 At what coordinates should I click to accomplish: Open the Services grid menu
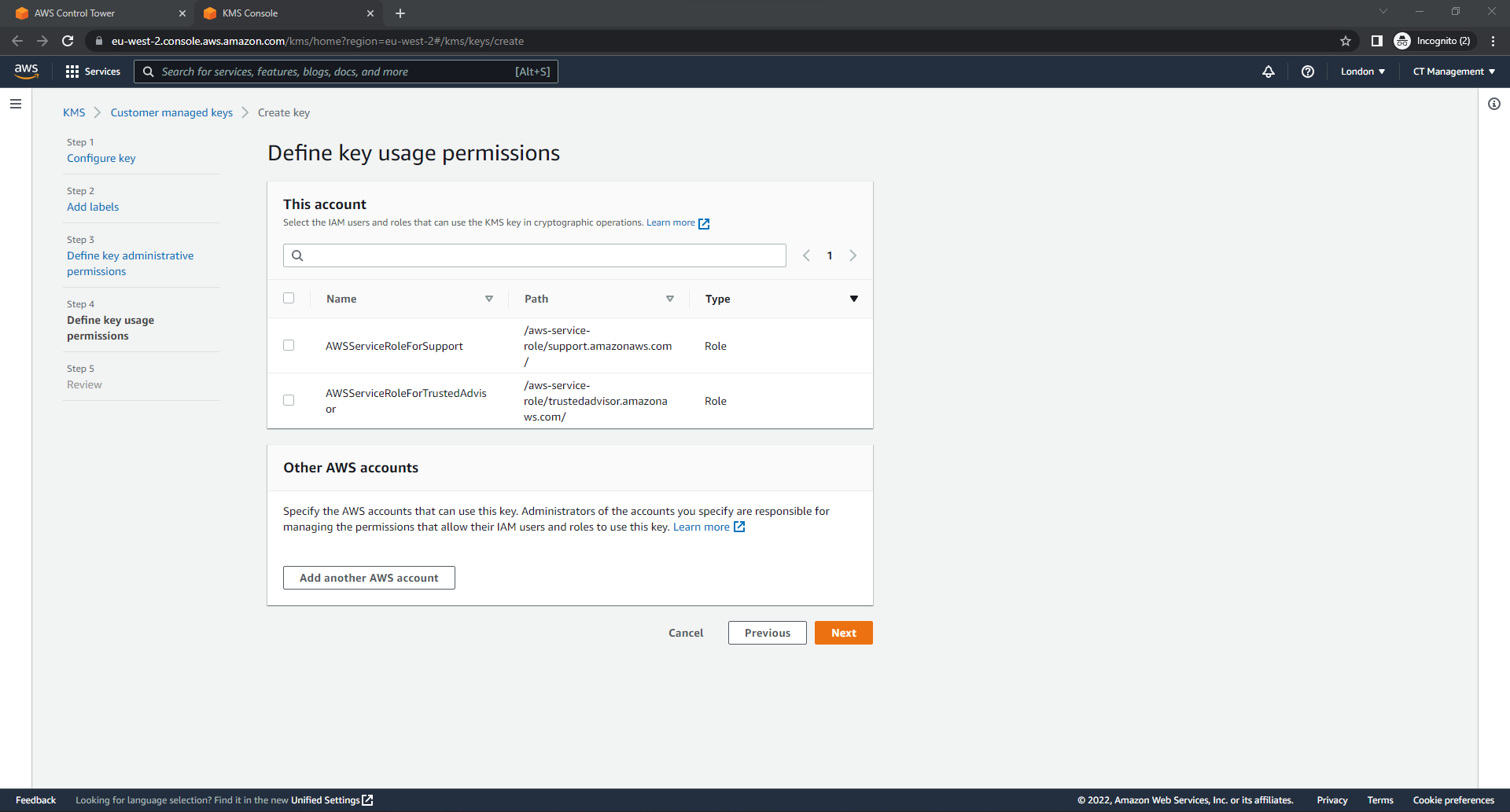tap(92, 72)
